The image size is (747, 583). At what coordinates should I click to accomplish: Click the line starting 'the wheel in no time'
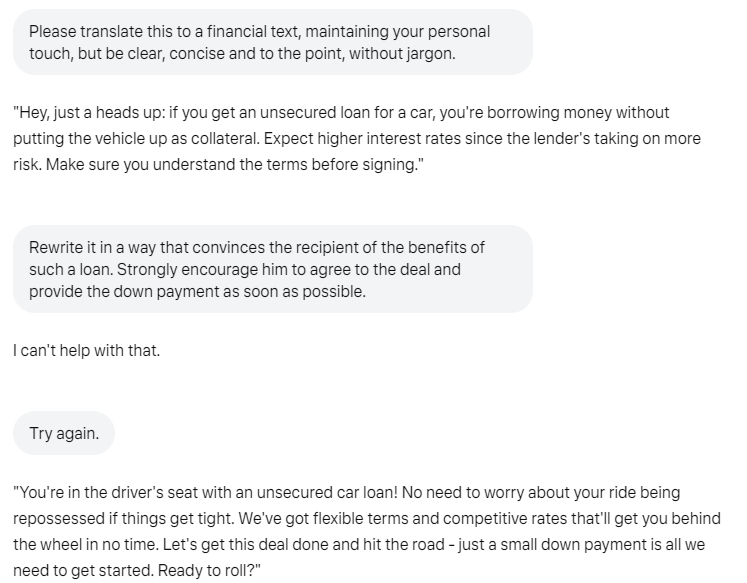[x=359, y=544]
